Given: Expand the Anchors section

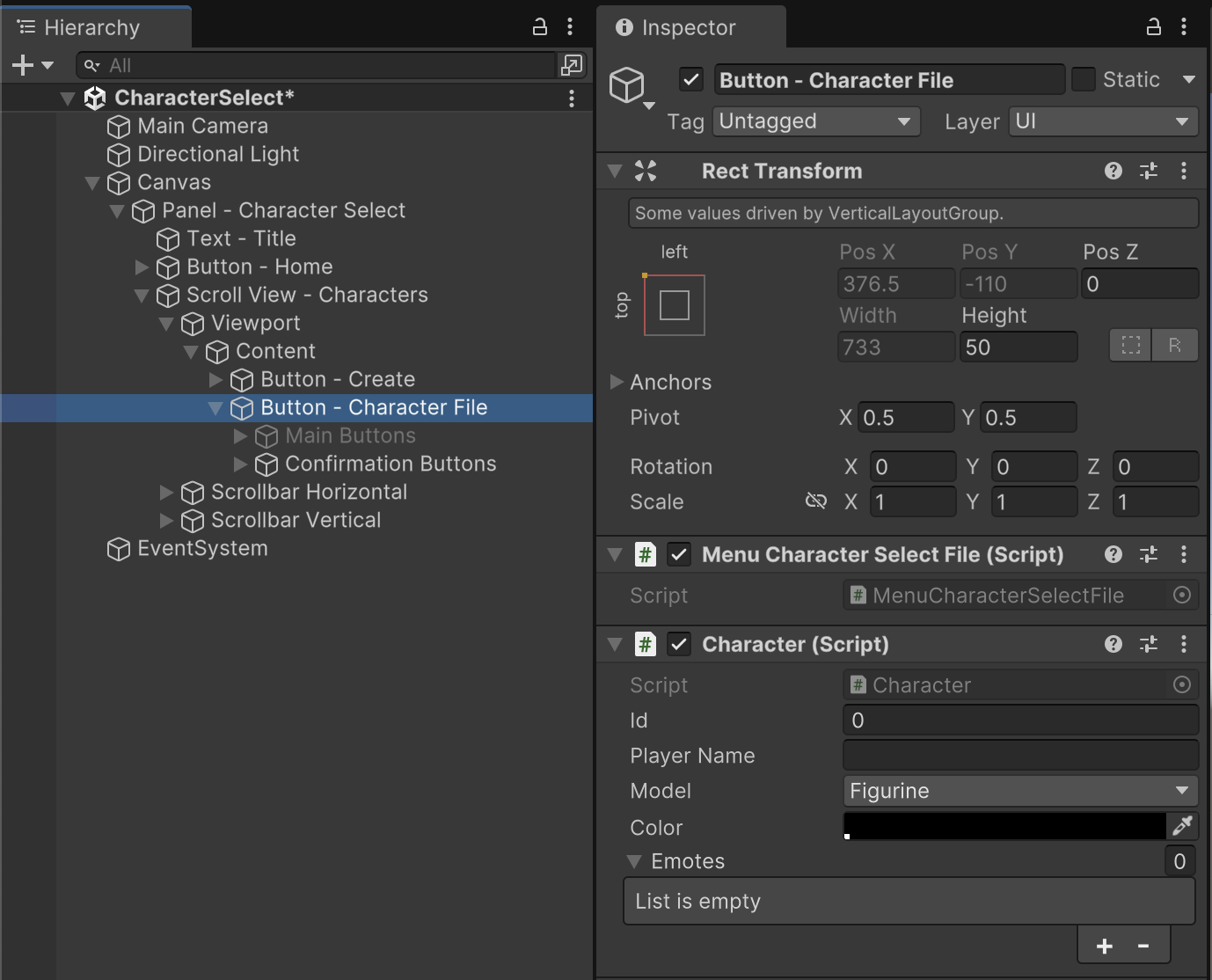Looking at the screenshot, I should (x=617, y=382).
